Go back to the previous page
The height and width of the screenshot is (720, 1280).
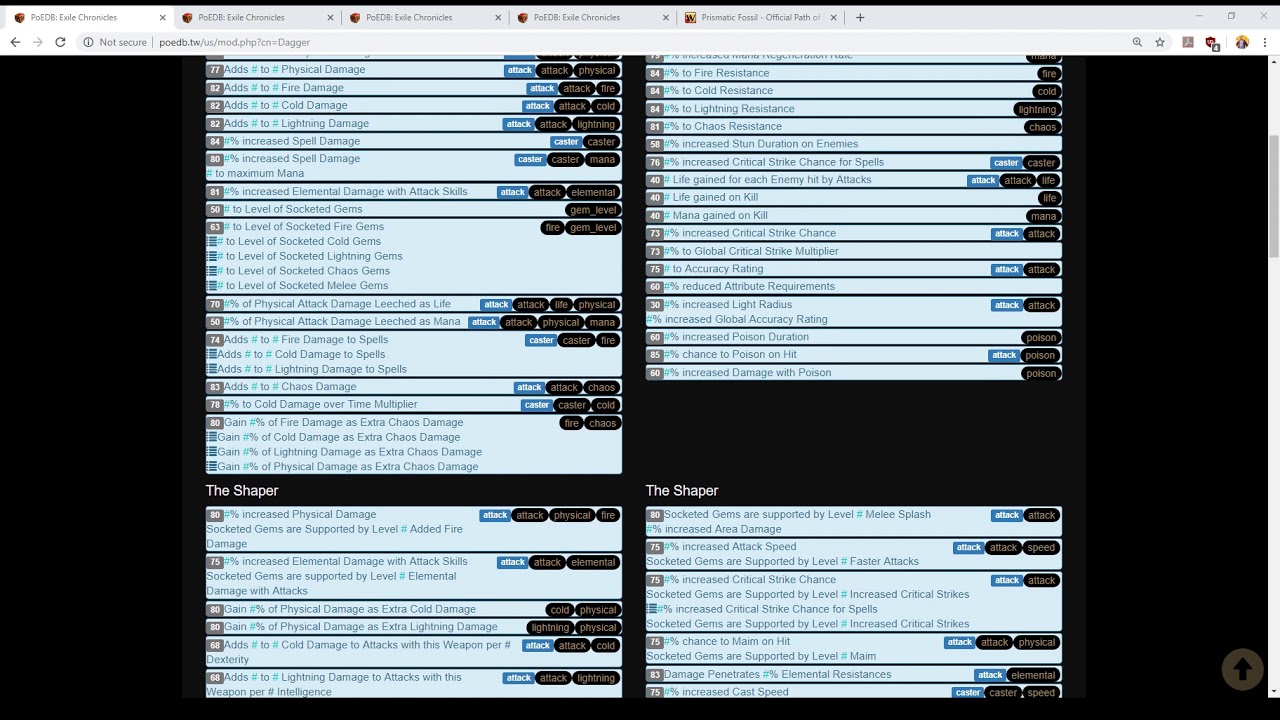click(15, 42)
